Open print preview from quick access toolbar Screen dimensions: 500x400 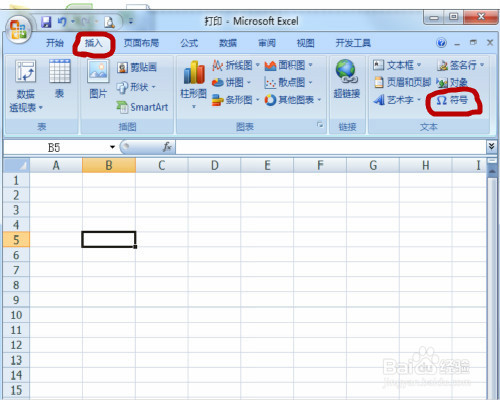click(109, 22)
